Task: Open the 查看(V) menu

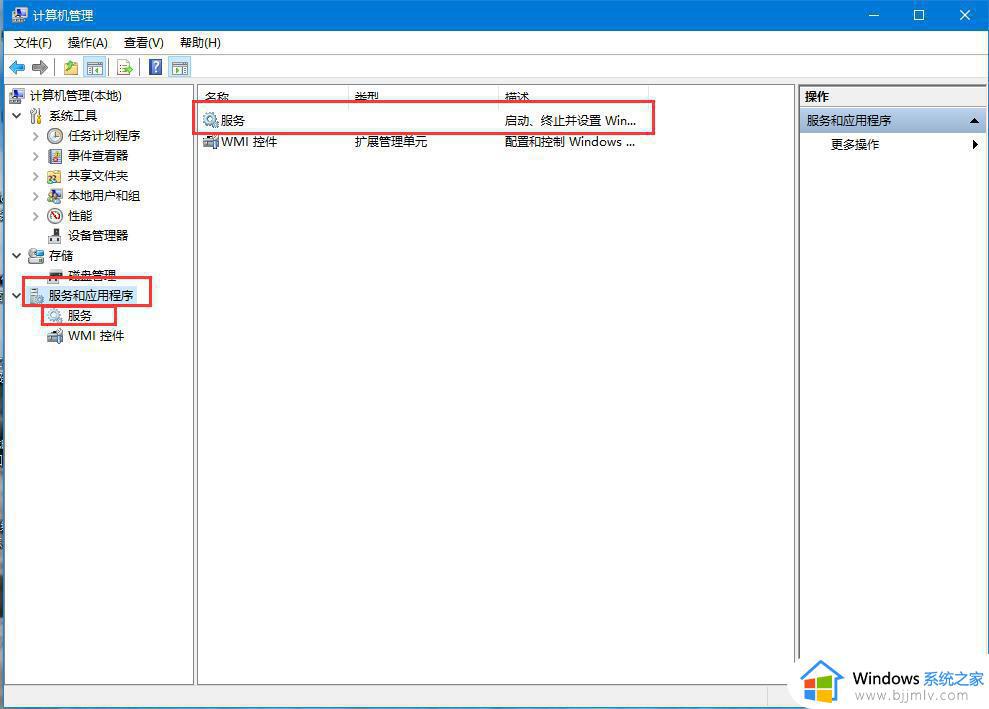Action: pos(143,43)
